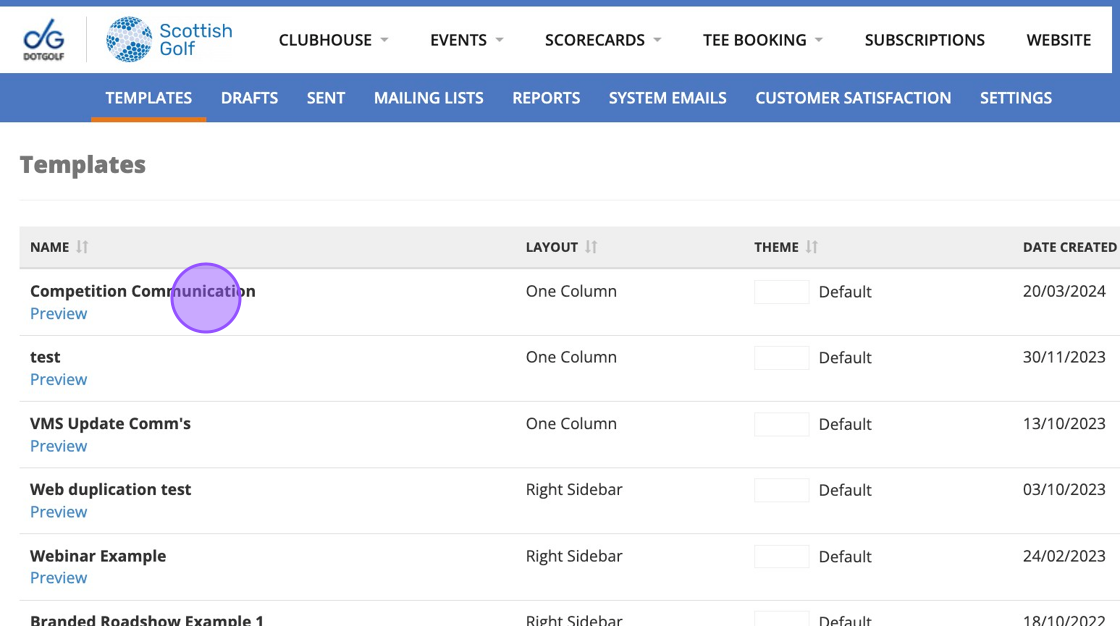Open the Website menu item
The height and width of the screenshot is (626, 1120).
[x=1059, y=40]
